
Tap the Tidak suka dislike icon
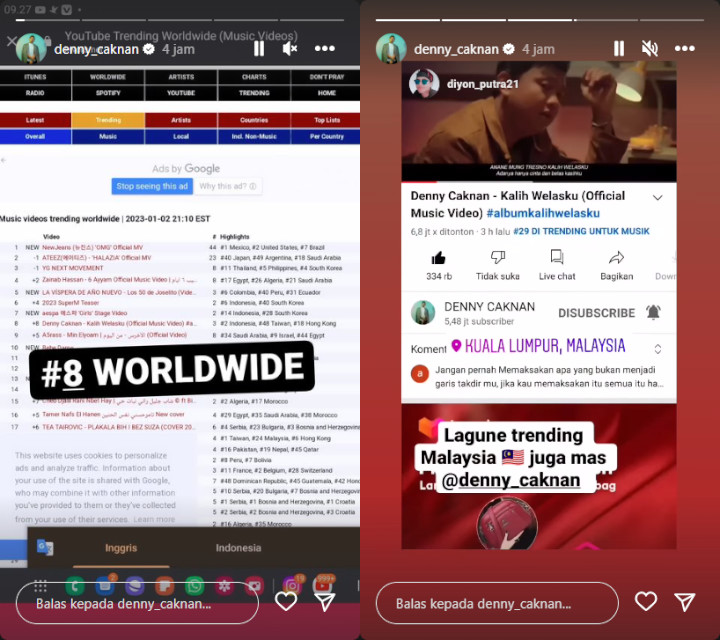[498, 258]
